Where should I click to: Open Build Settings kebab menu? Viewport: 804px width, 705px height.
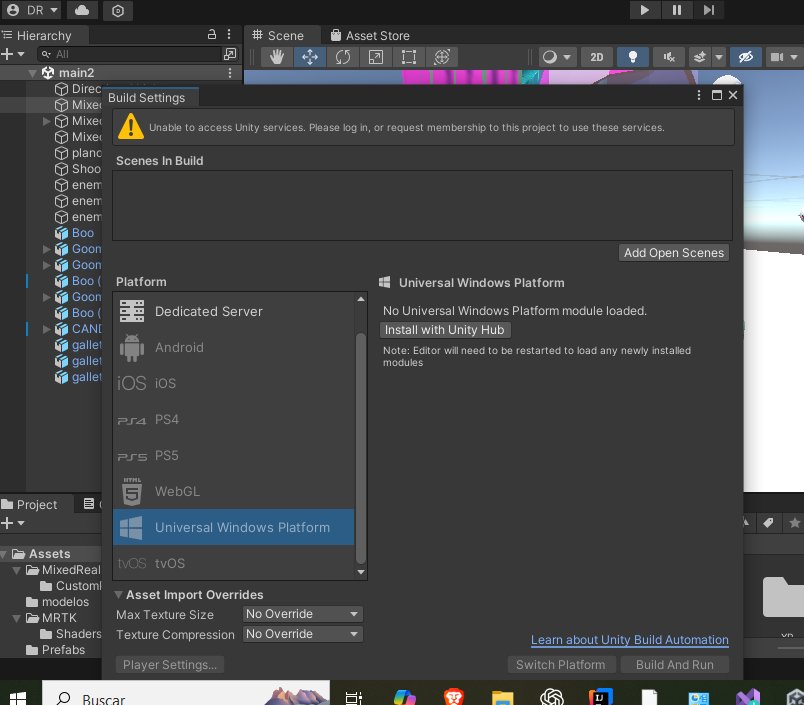[x=698, y=95]
